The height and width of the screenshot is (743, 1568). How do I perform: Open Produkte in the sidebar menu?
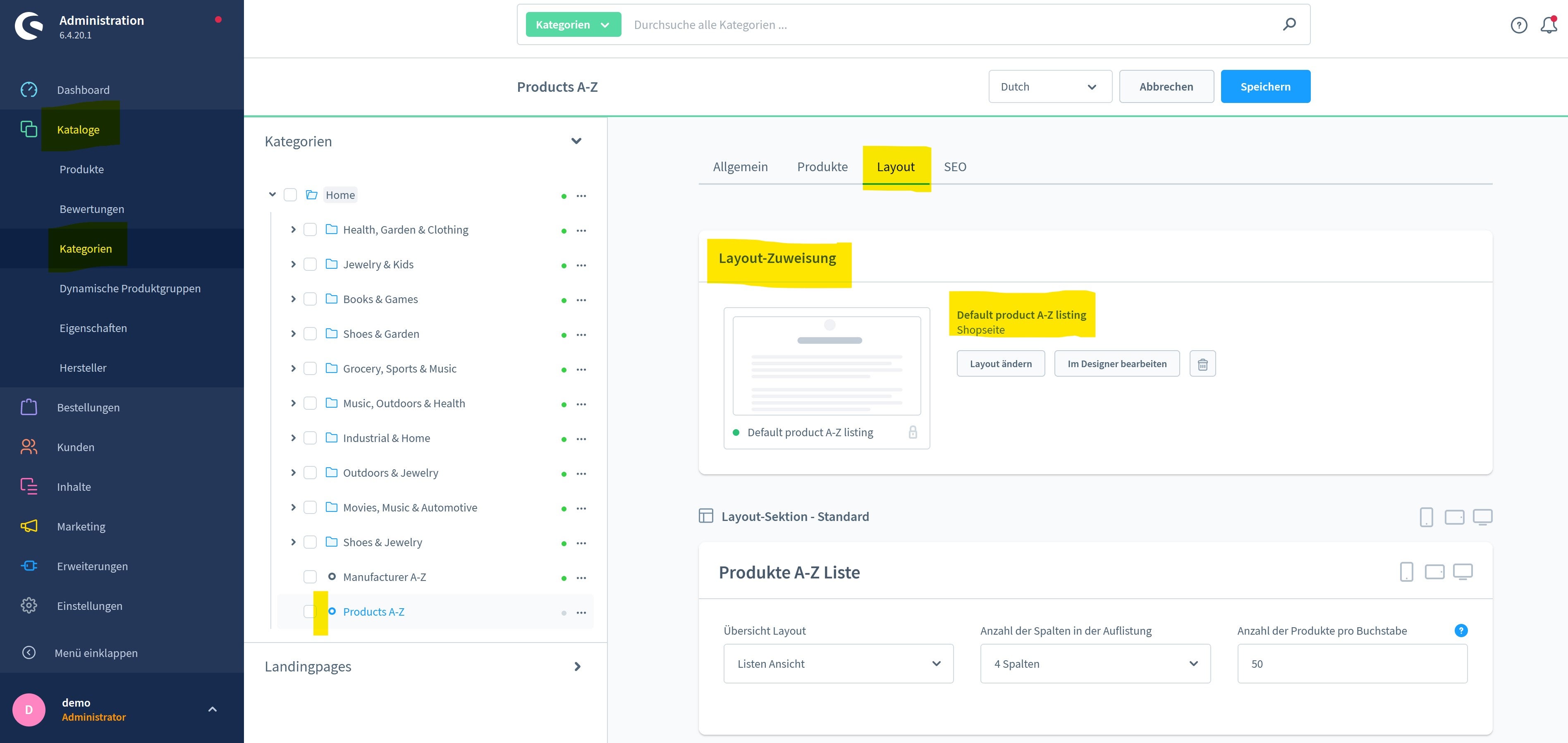tap(81, 169)
